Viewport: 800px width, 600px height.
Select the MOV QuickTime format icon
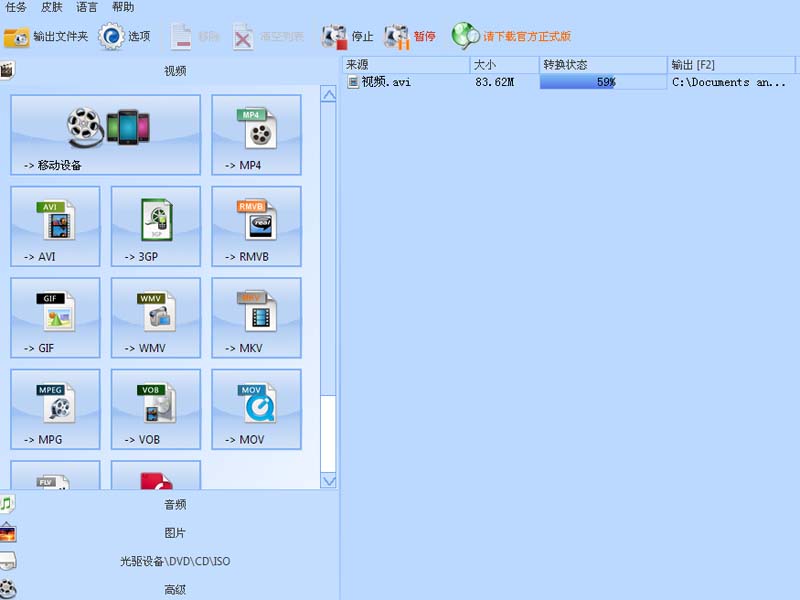click(255, 408)
